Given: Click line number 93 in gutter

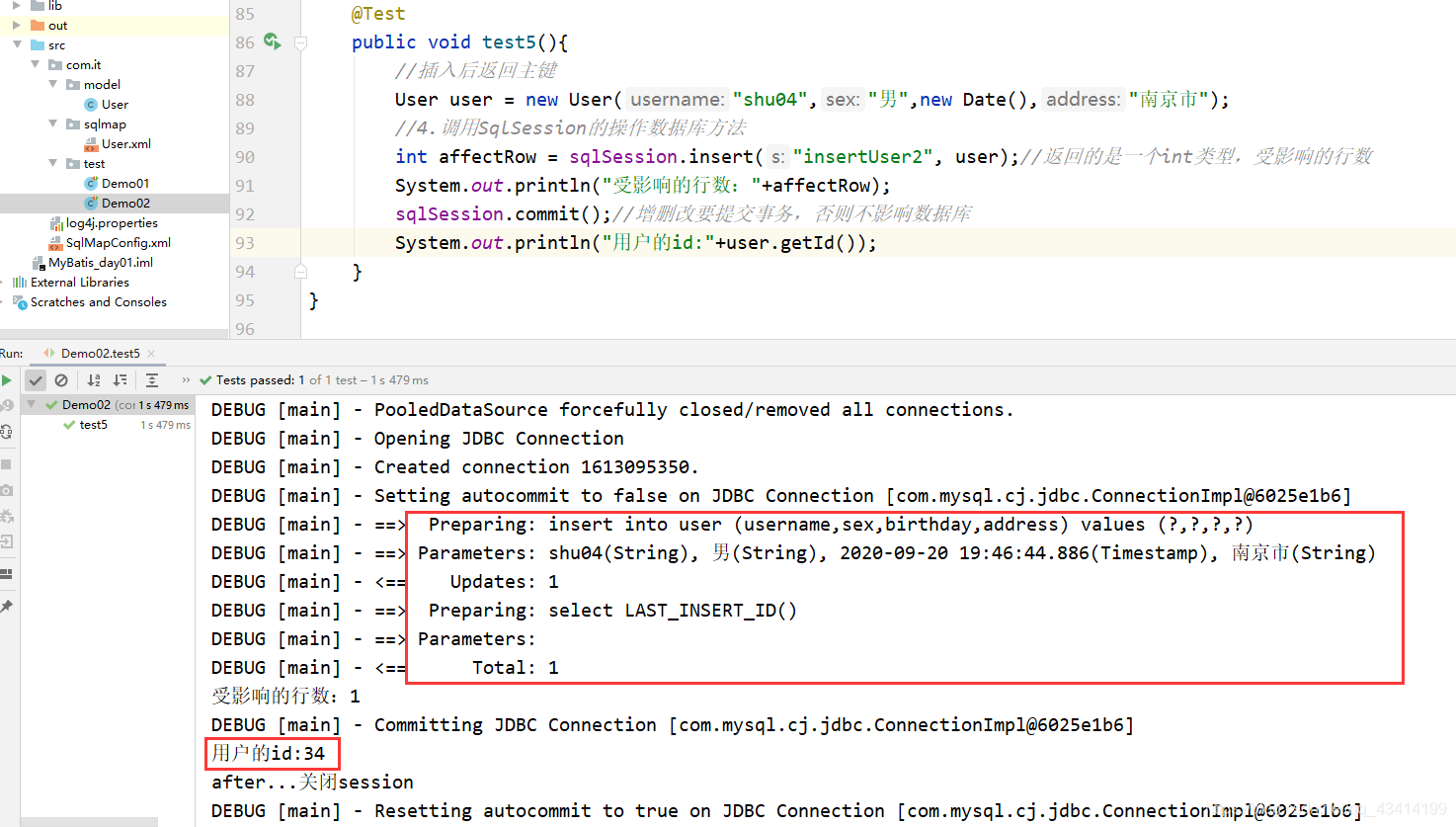Looking at the screenshot, I should (x=245, y=243).
